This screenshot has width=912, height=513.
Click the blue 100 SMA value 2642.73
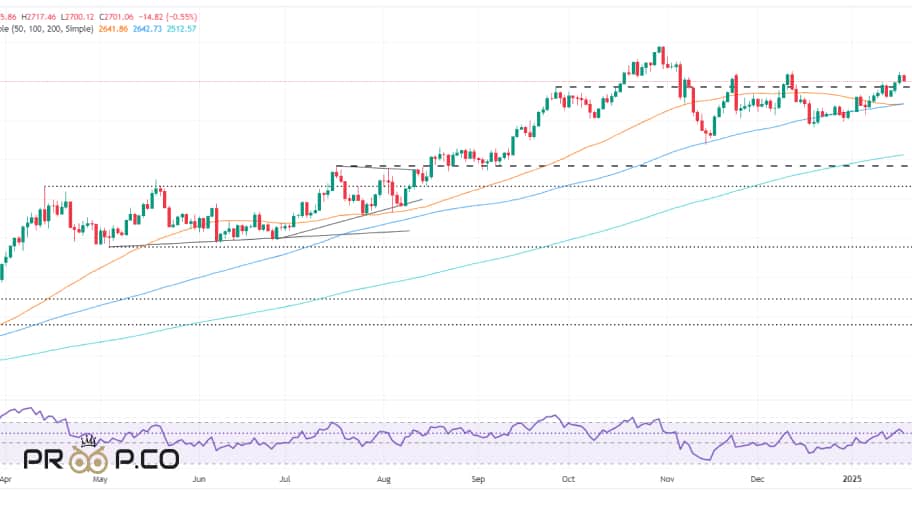click(x=147, y=28)
